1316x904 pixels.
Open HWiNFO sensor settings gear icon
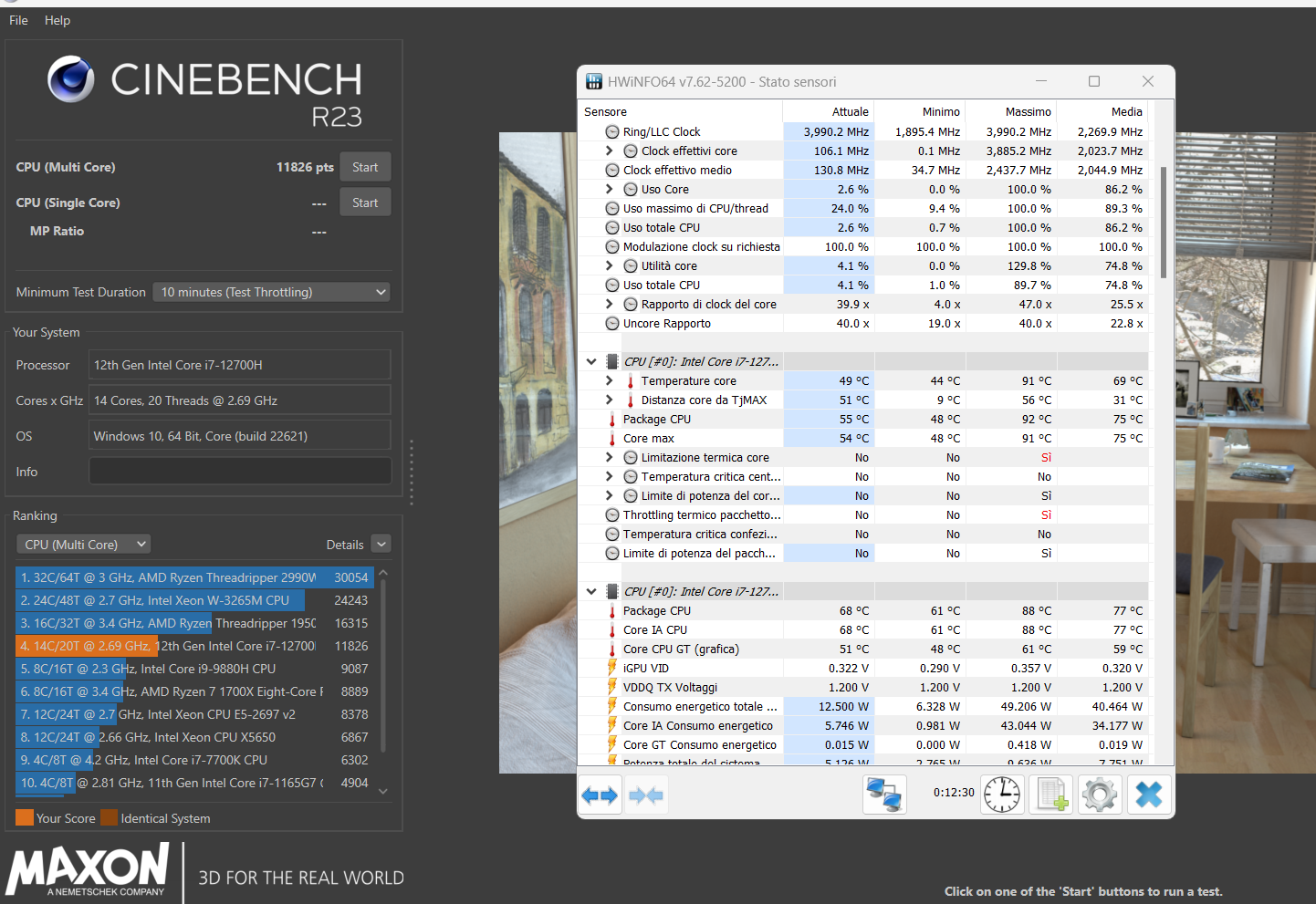(x=1100, y=795)
